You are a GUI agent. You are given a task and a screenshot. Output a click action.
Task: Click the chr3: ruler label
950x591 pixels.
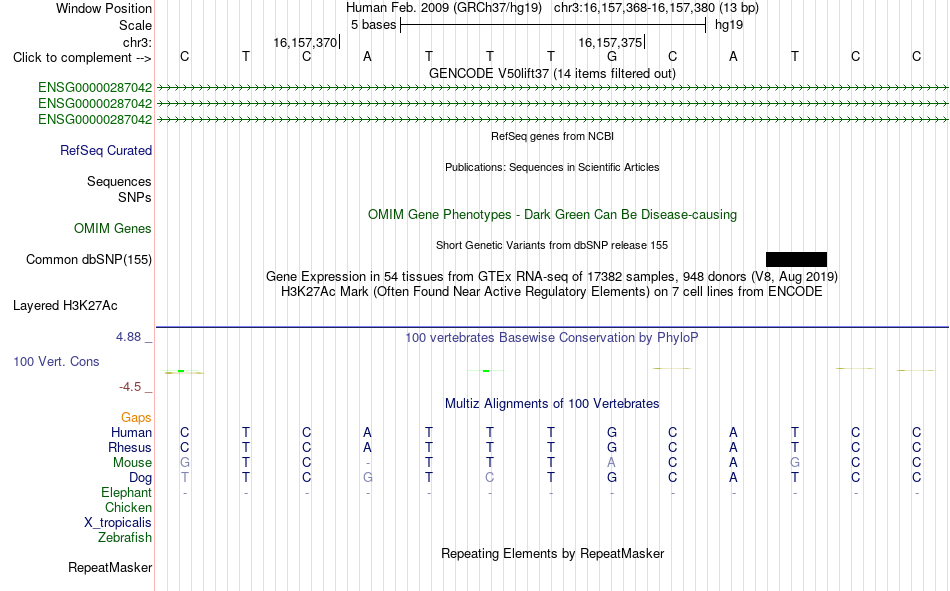click(138, 42)
